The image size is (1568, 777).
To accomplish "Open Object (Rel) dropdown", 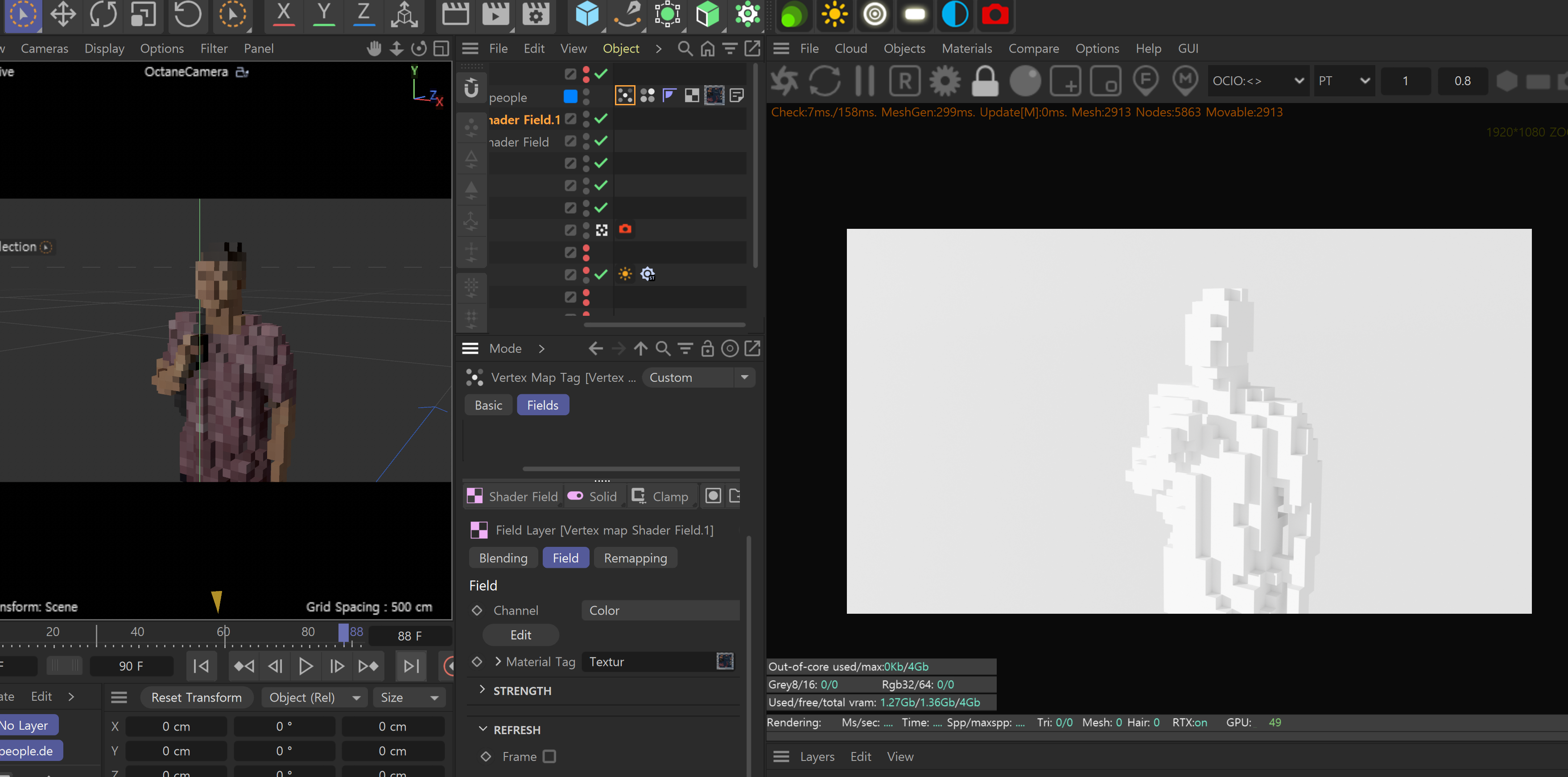I will (314, 698).
